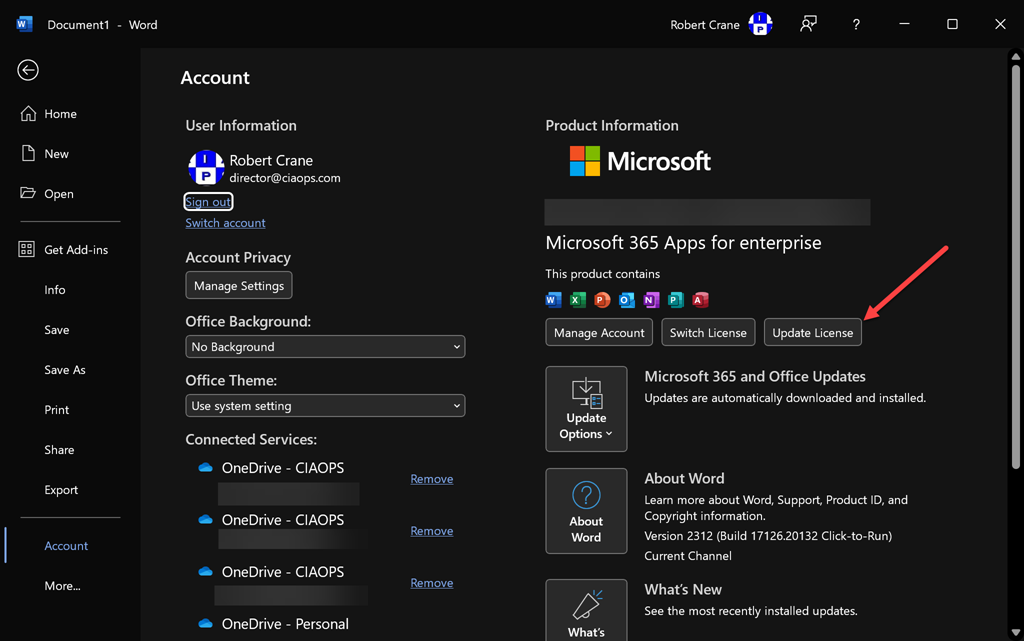Viewport: 1024px width, 641px height.
Task: Expand the Office Theme dropdown
Action: (325, 406)
